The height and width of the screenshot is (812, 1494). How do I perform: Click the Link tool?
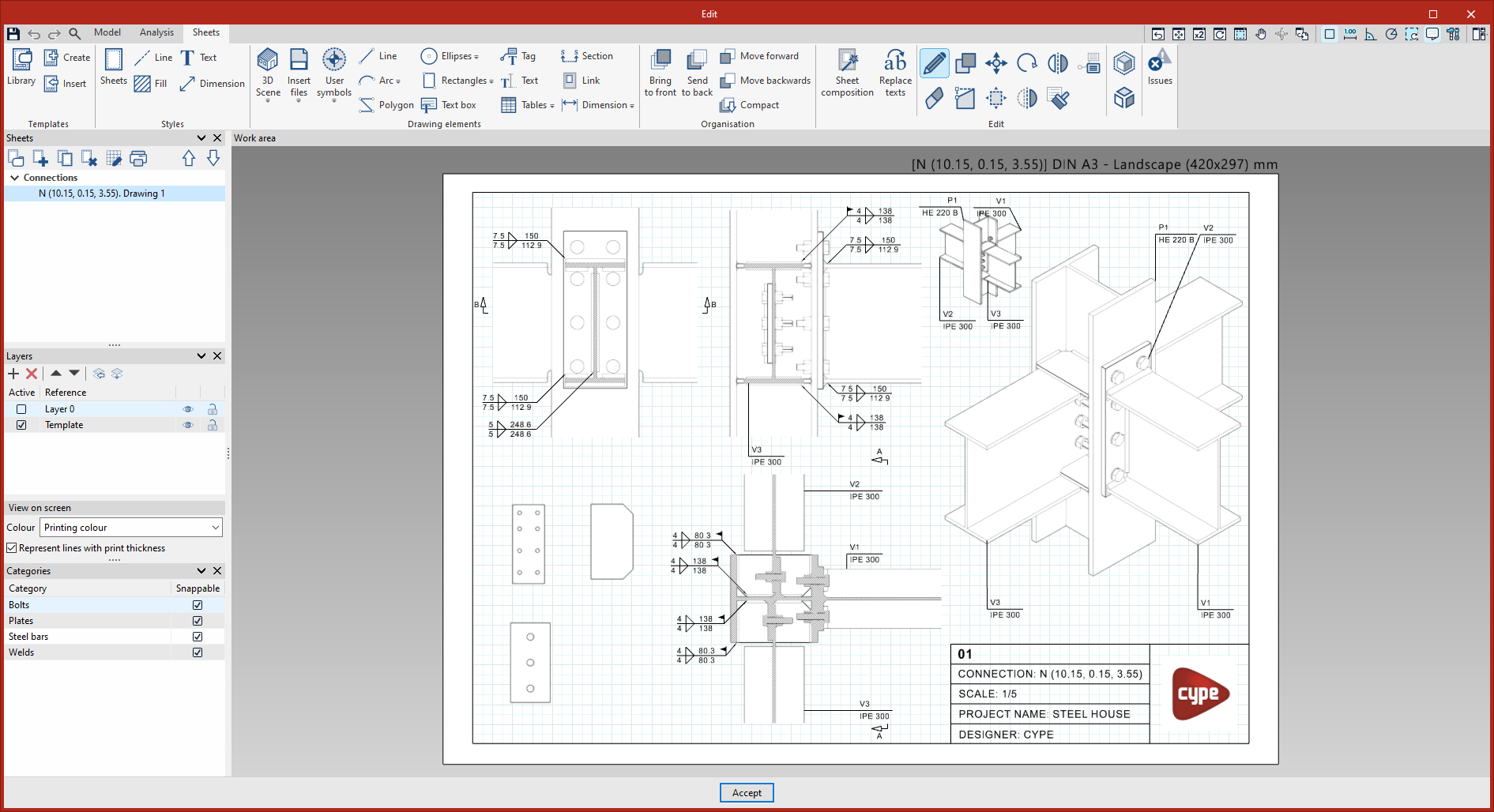coord(581,81)
